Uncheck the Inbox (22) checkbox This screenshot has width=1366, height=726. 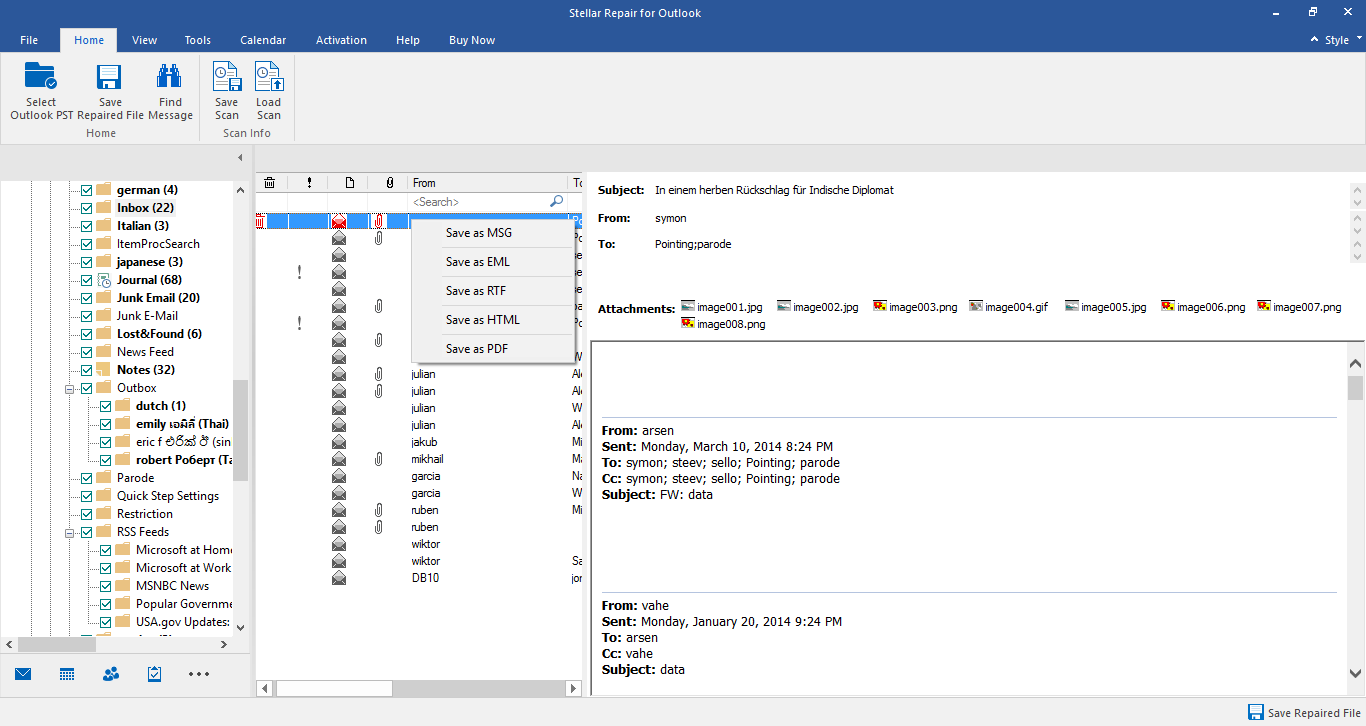(86, 208)
